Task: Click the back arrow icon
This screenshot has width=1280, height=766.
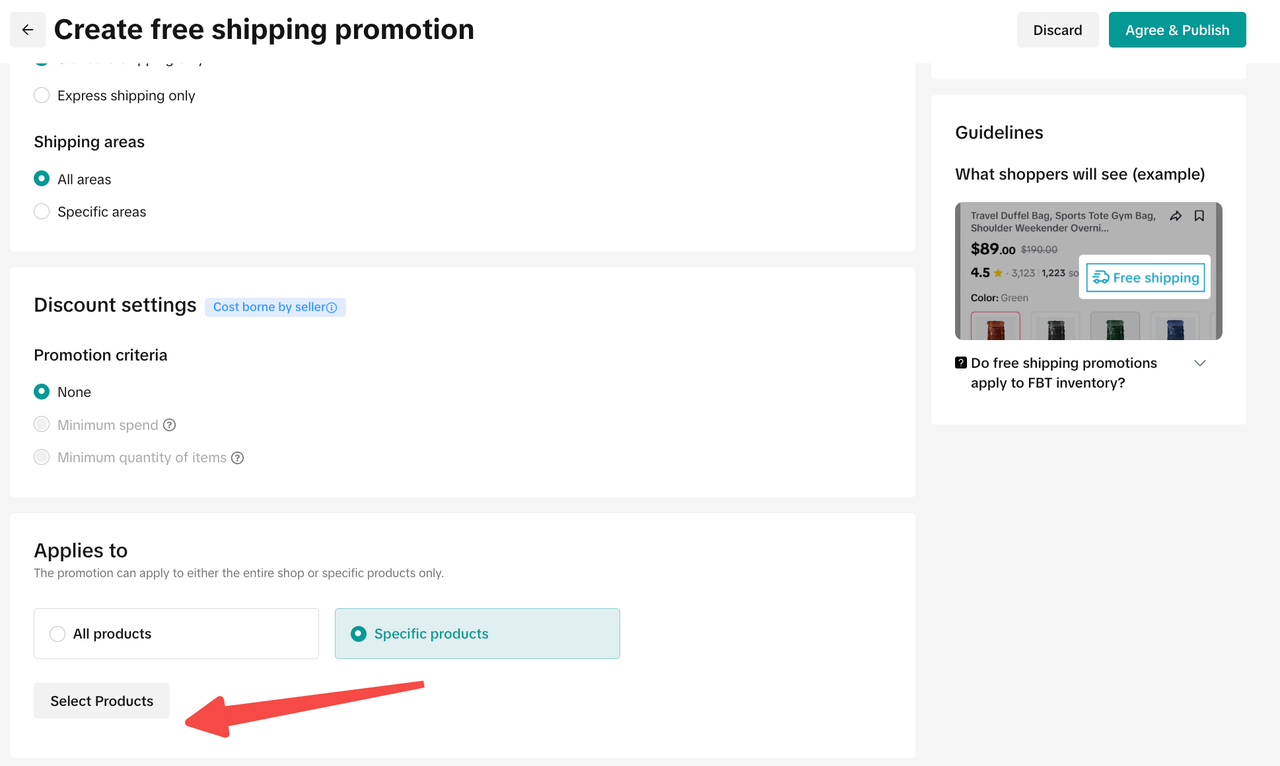Action: click(27, 30)
